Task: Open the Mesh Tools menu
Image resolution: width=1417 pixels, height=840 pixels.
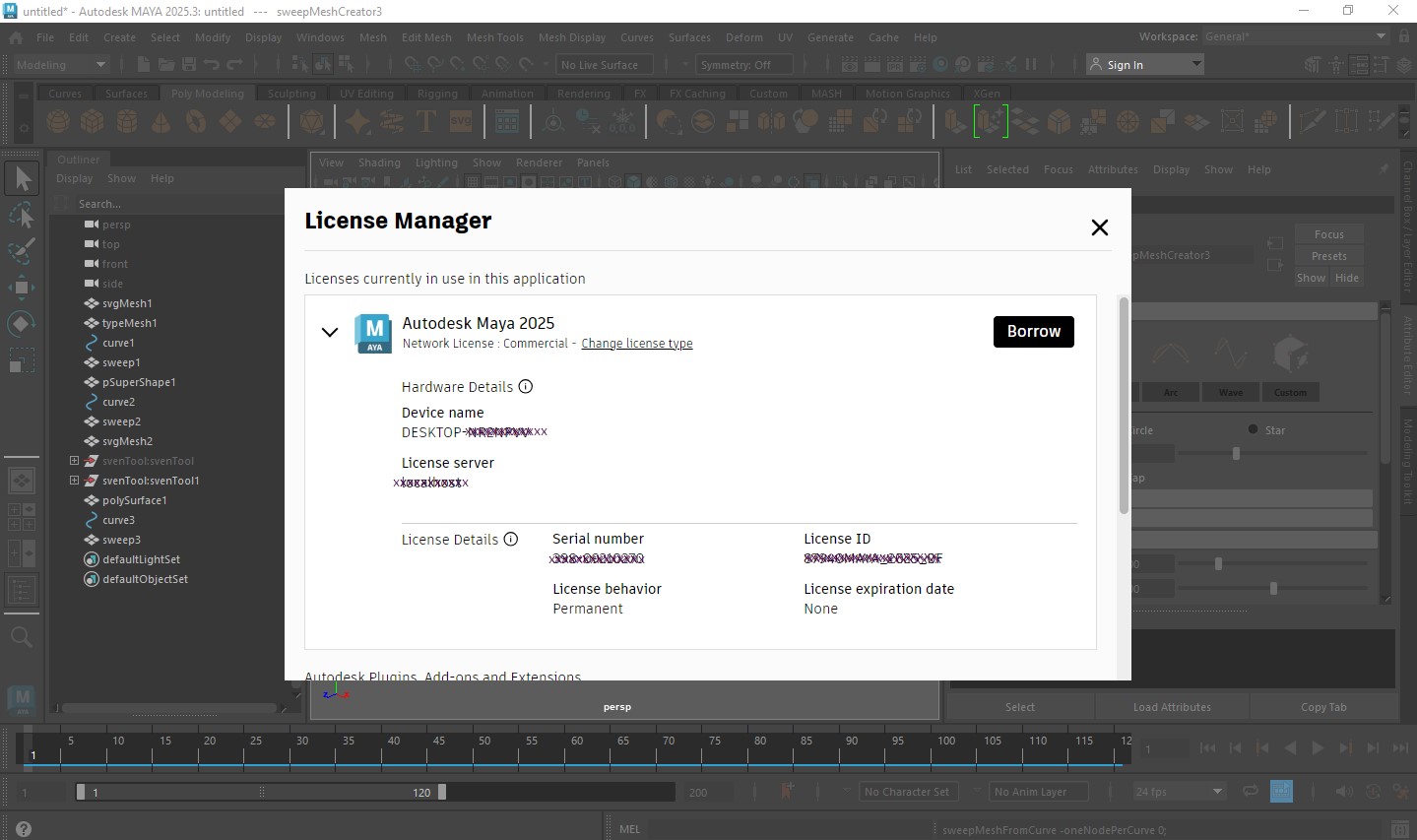Action: point(494,37)
